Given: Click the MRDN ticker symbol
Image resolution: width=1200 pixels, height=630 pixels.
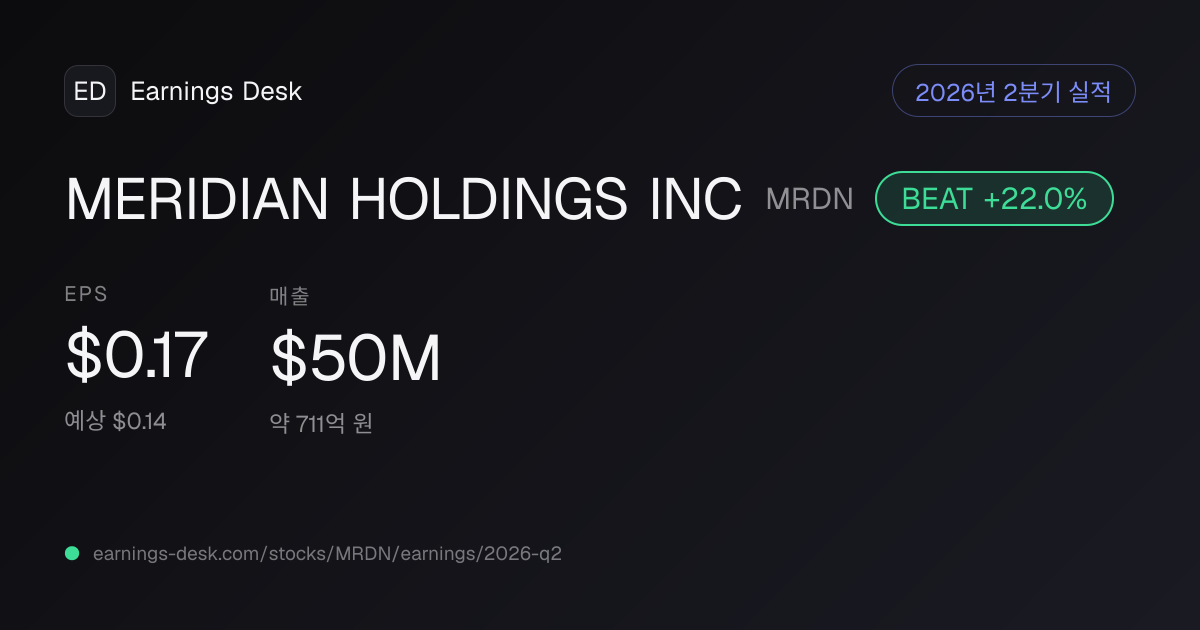Looking at the screenshot, I should pyautogui.click(x=810, y=199).
